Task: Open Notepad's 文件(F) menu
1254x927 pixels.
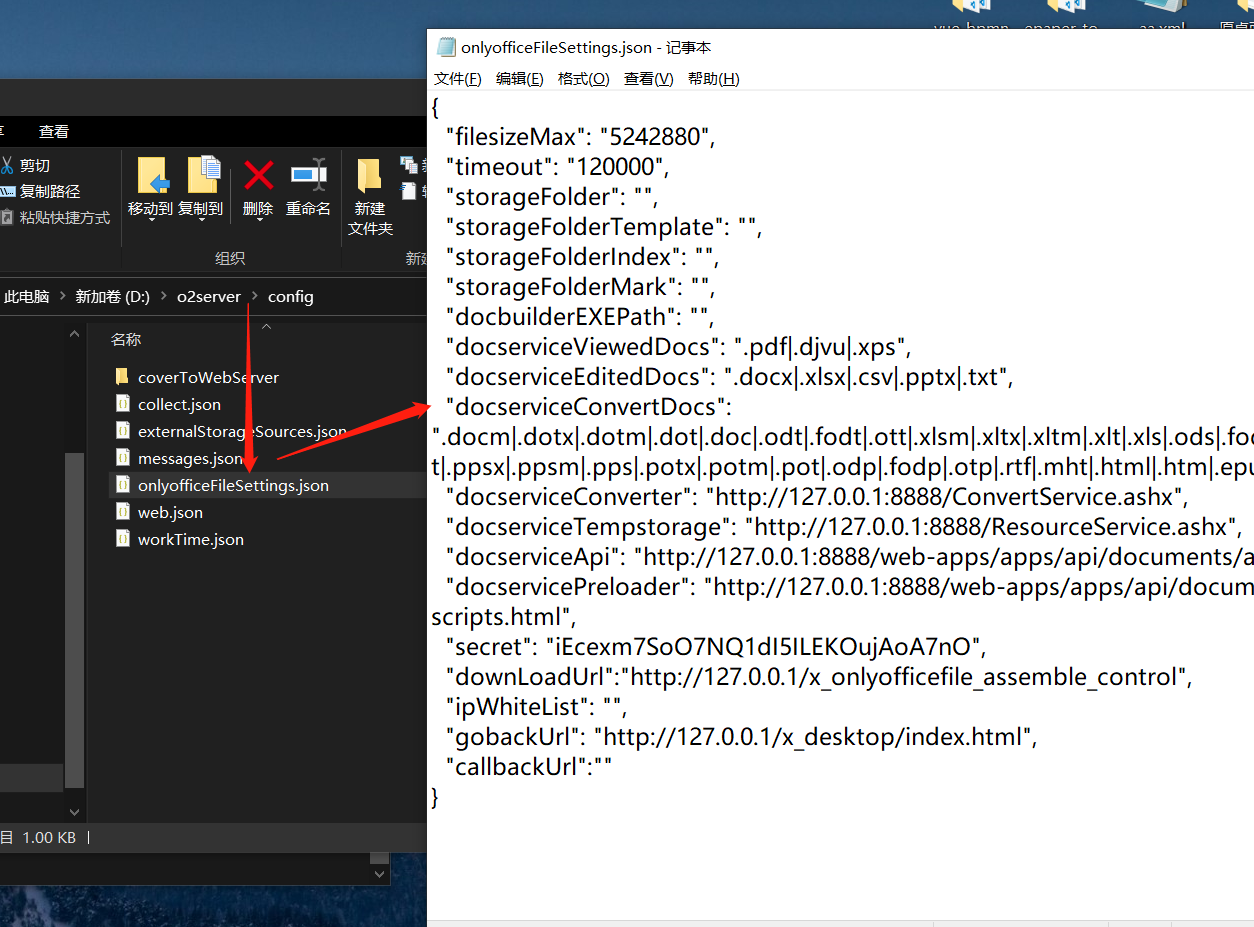Action: pos(458,79)
